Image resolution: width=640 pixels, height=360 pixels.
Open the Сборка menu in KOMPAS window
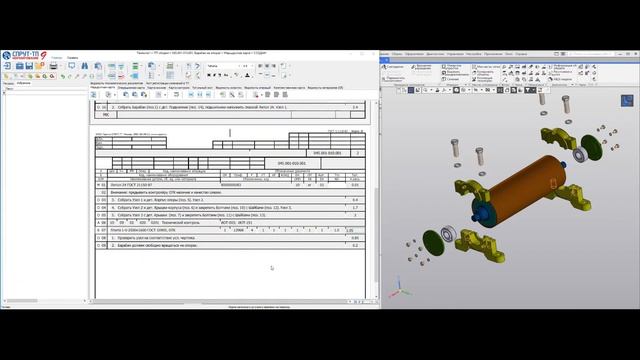click(x=397, y=54)
